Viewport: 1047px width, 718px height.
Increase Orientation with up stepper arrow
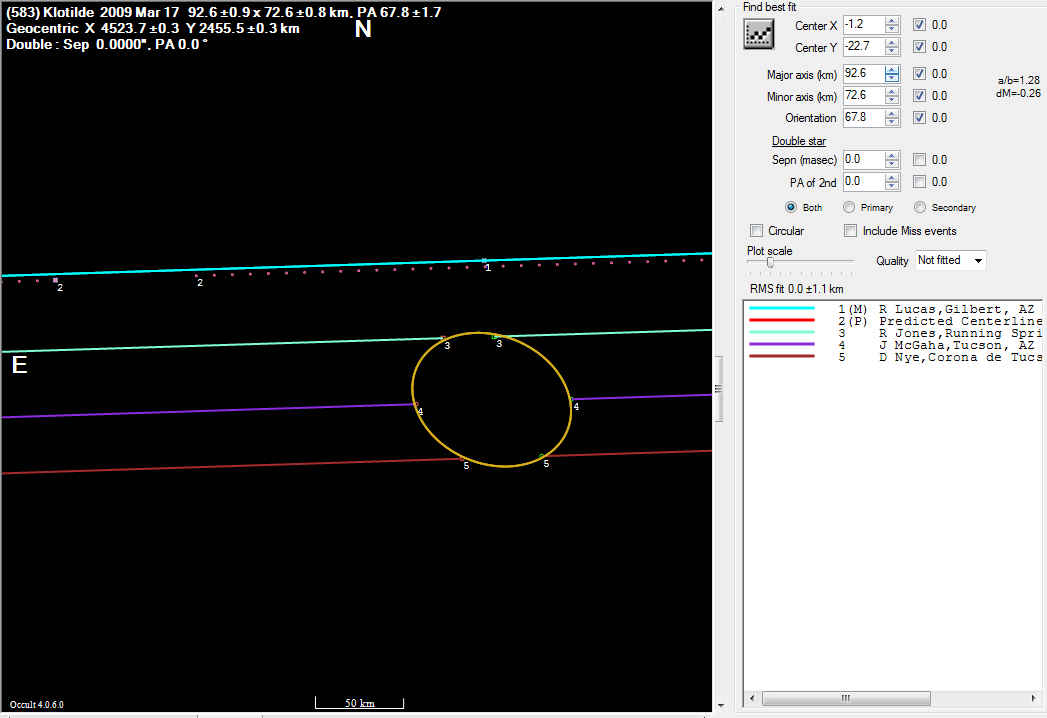point(892,114)
